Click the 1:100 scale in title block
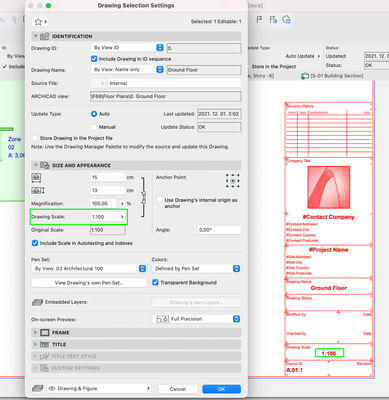Screen dimensions: 389x400 click(329, 354)
